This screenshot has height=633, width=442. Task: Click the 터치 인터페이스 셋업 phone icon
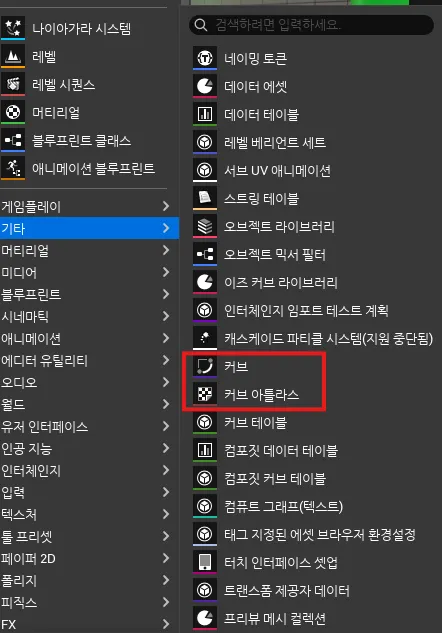(x=205, y=562)
